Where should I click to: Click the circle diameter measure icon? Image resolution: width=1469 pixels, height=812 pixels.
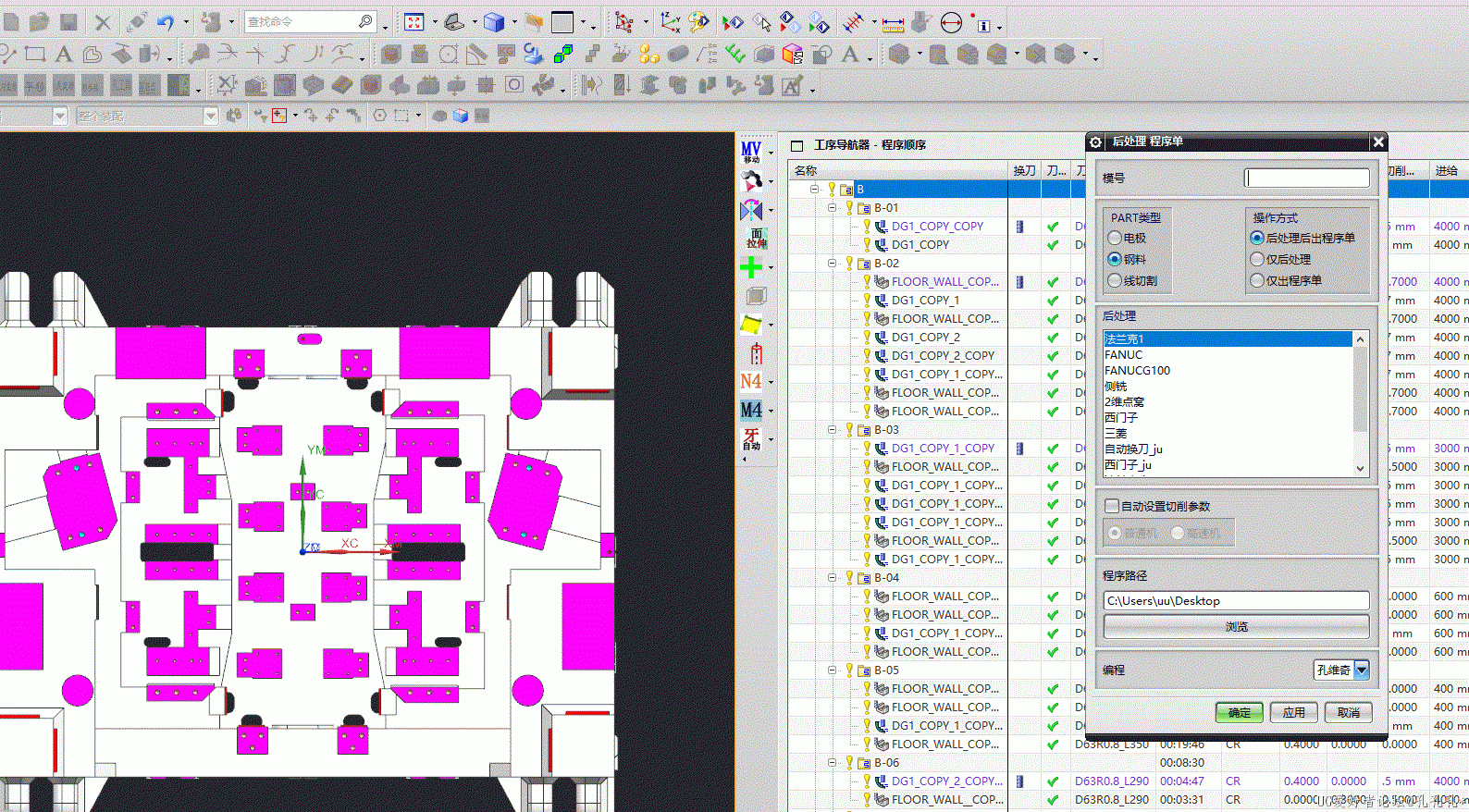[x=951, y=22]
